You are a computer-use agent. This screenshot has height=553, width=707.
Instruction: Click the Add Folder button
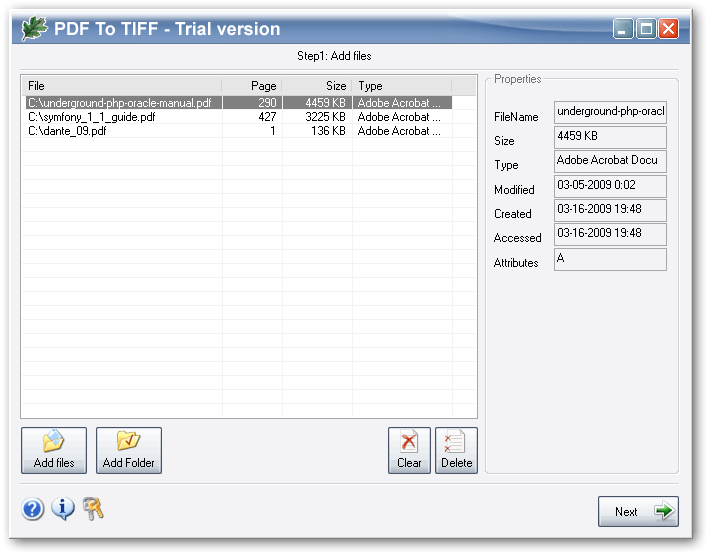(x=129, y=450)
